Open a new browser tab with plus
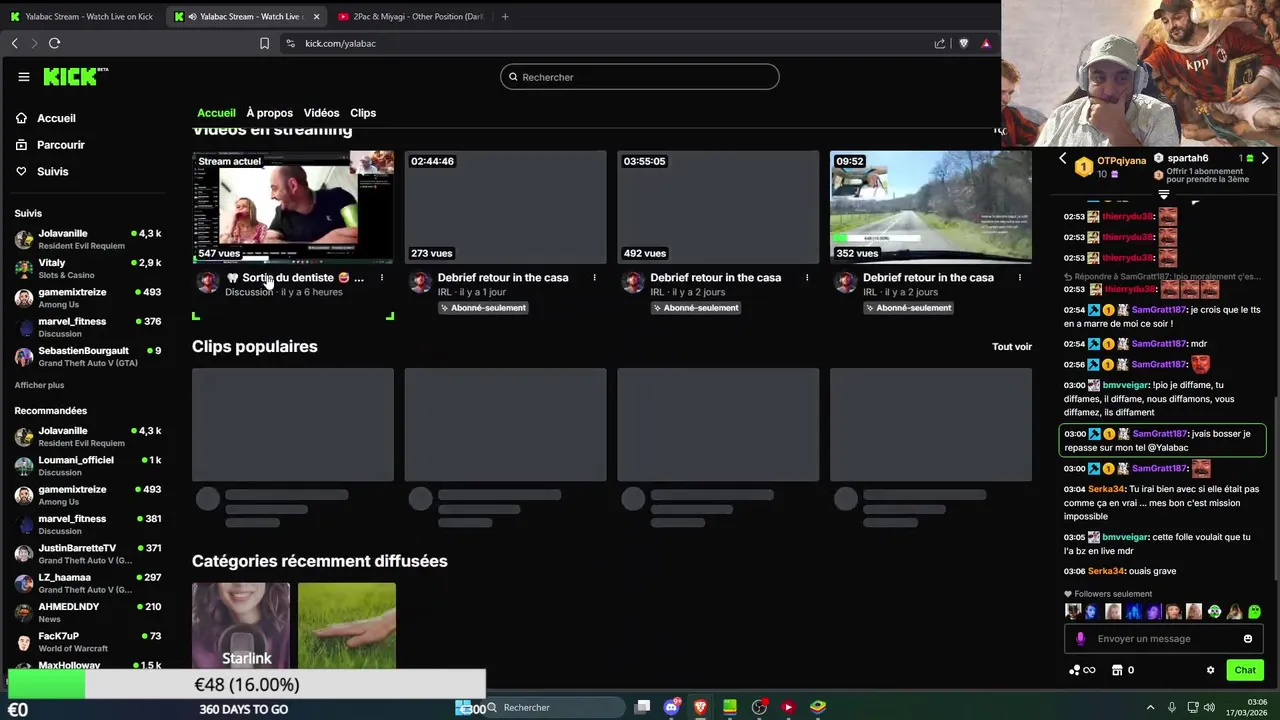1280x720 pixels. pyautogui.click(x=505, y=16)
